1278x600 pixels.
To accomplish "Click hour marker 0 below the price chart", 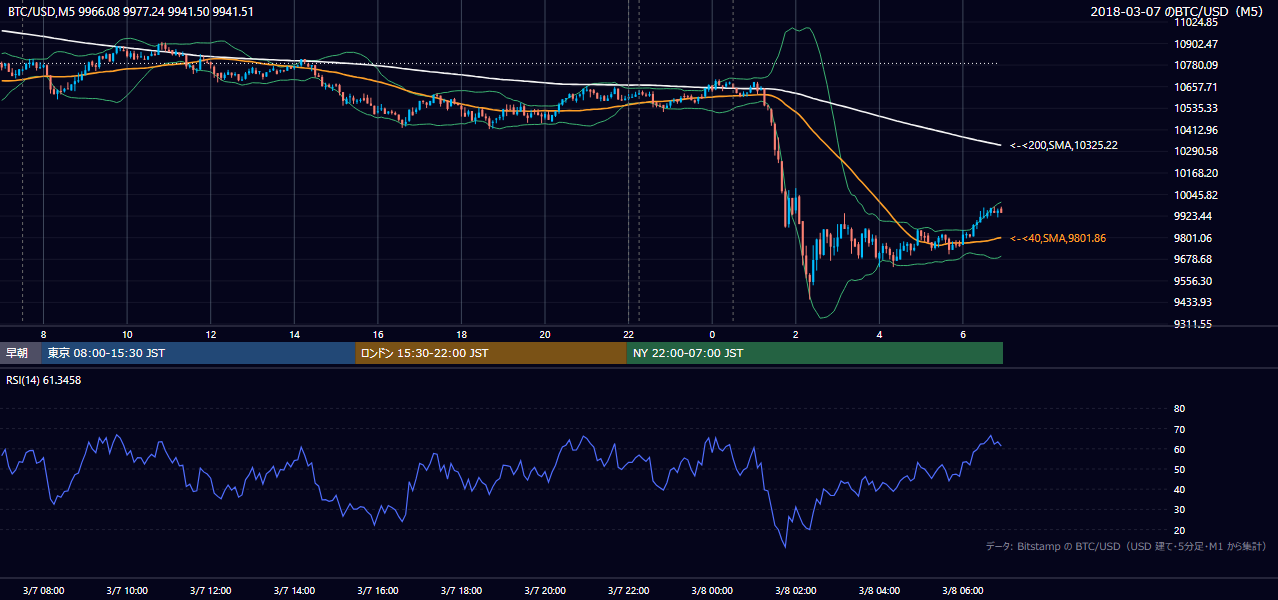I will pyautogui.click(x=712, y=334).
